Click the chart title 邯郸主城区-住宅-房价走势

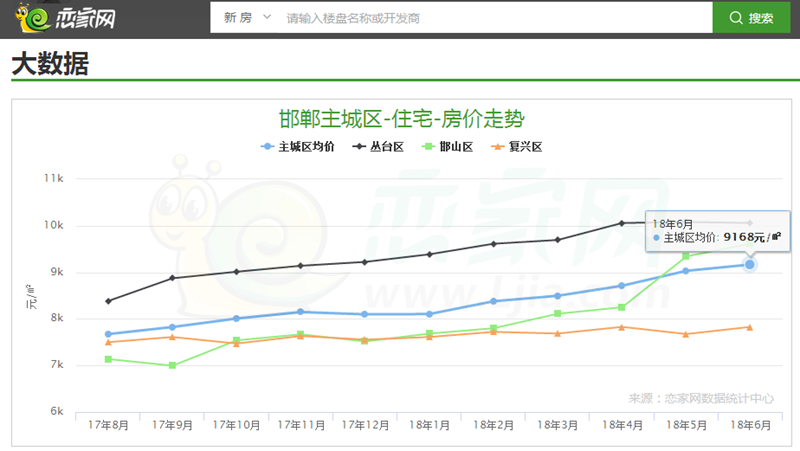click(402, 119)
